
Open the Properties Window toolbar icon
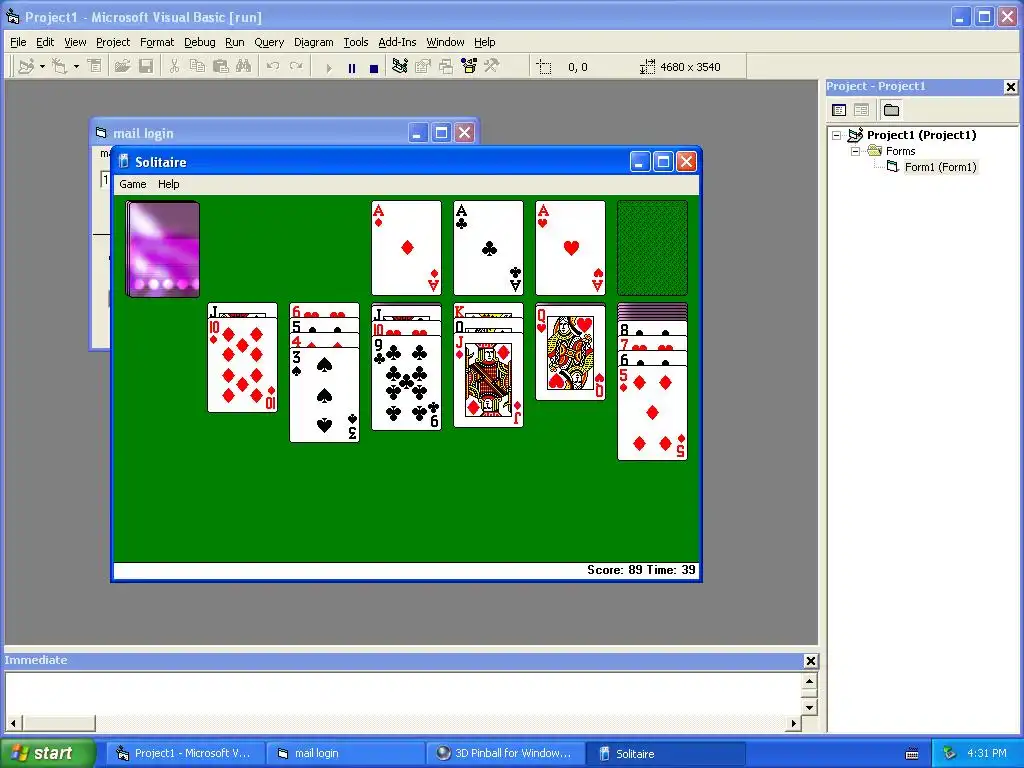click(423, 67)
